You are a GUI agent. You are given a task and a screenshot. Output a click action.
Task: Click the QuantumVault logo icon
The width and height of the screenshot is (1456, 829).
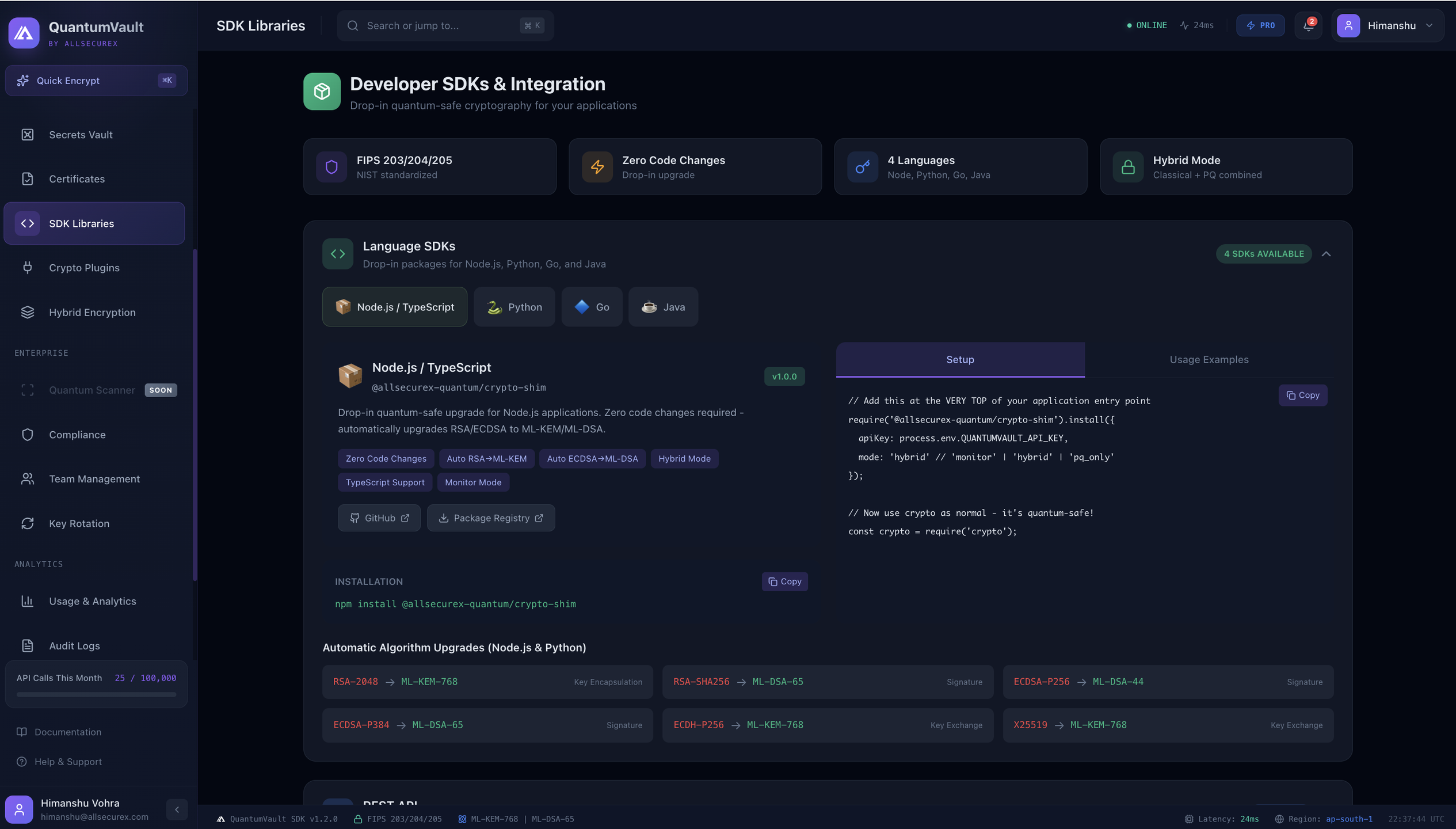click(24, 33)
